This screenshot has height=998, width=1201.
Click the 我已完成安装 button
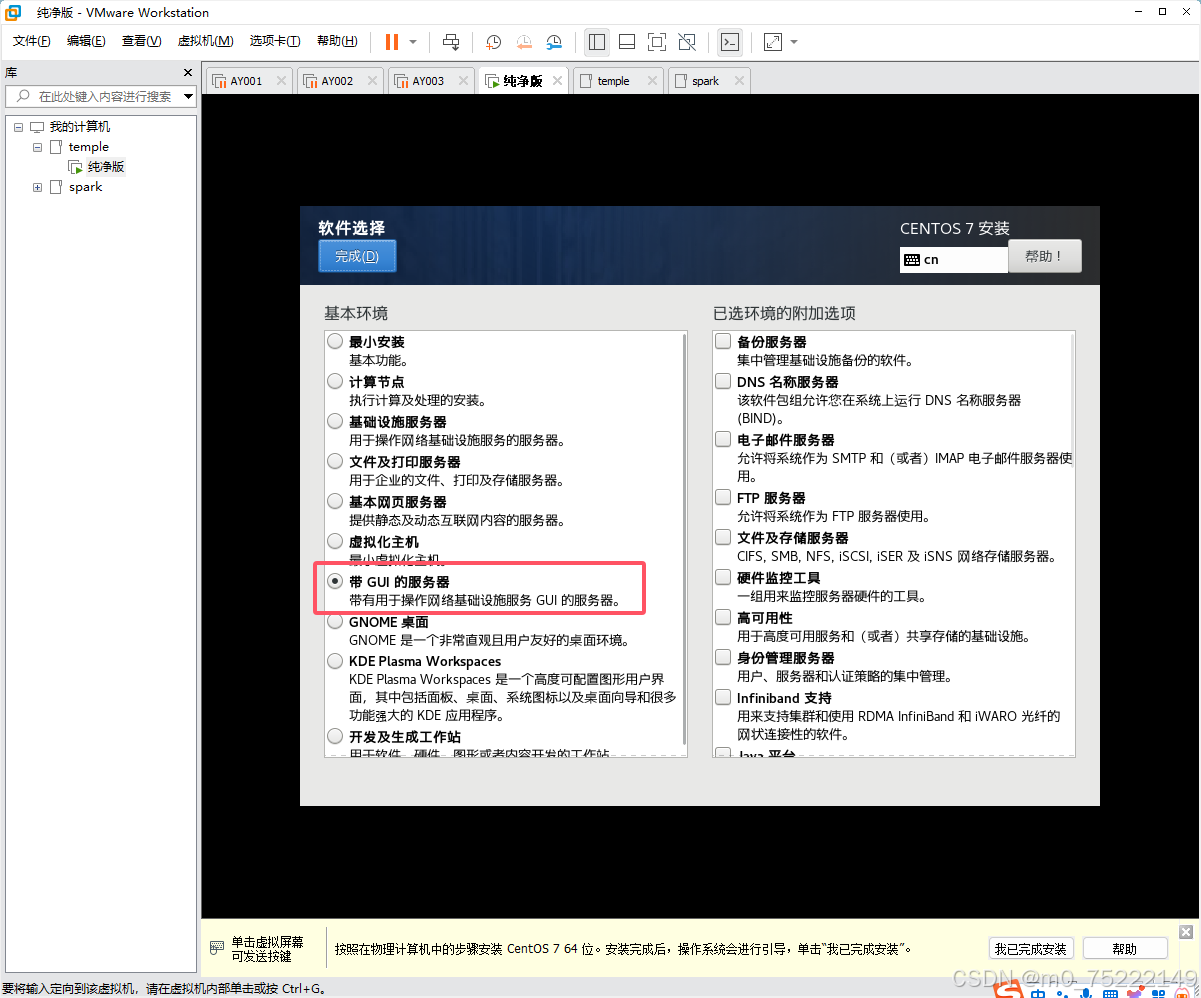(x=1031, y=949)
